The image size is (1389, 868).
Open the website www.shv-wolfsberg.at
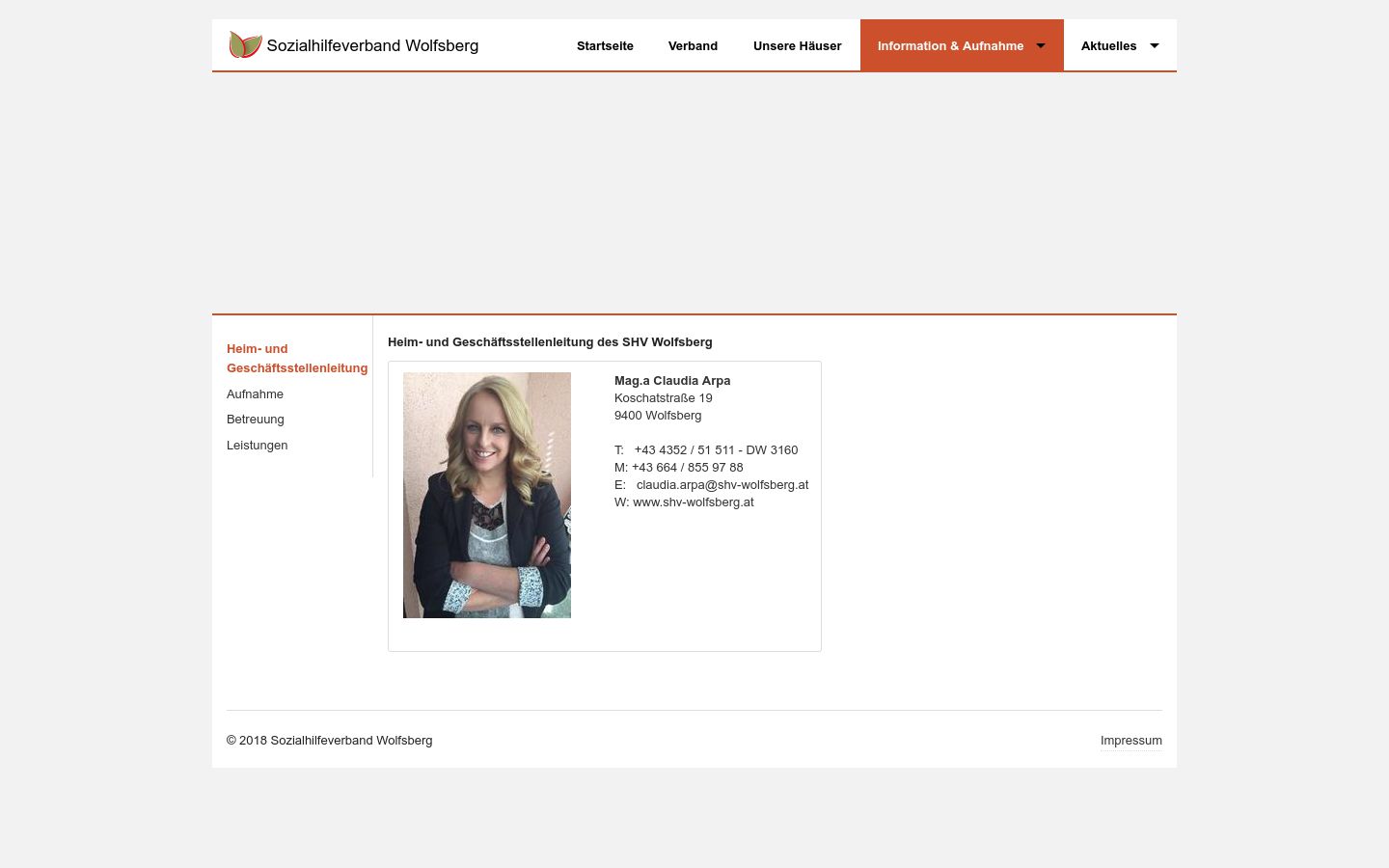pos(694,502)
